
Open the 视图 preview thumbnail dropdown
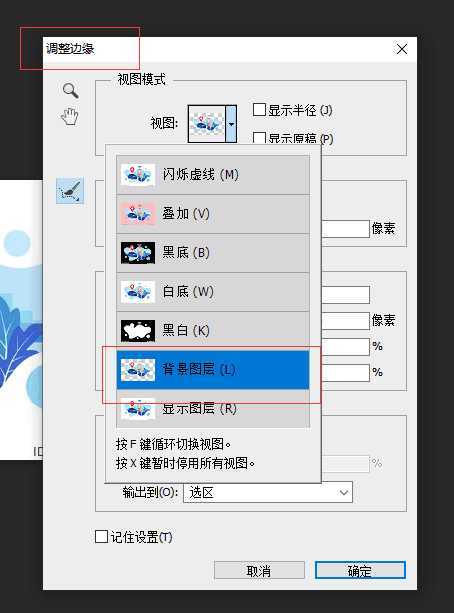pos(212,124)
